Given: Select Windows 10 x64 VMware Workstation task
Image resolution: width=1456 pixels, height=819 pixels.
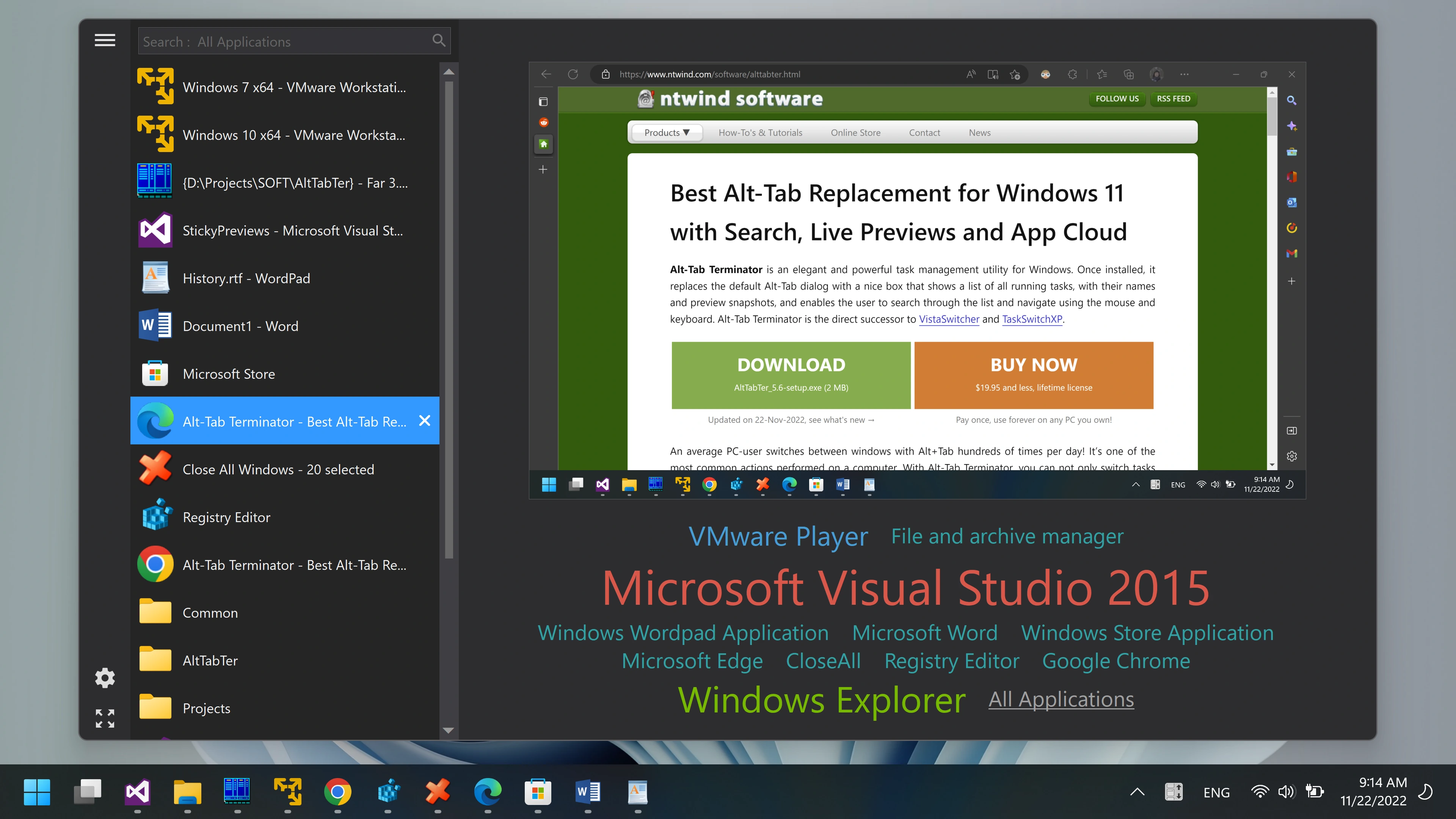Looking at the screenshot, I should (285, 135).
